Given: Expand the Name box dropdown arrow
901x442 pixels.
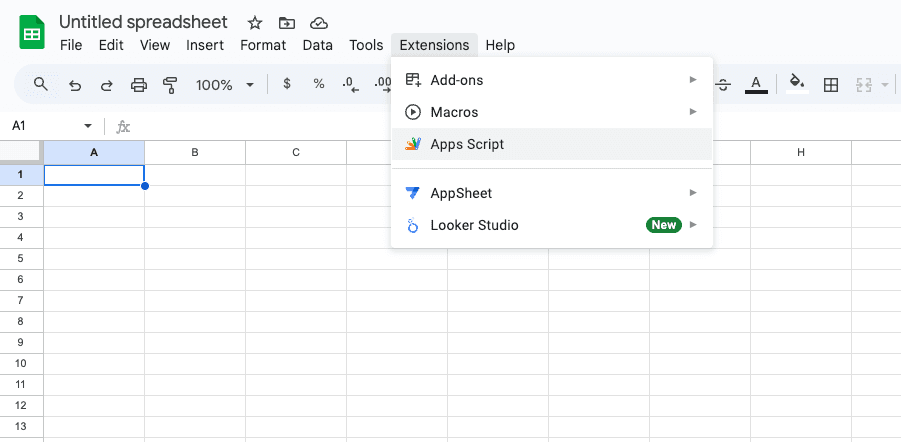Looking at the screenshot, I should click(88, 126).
